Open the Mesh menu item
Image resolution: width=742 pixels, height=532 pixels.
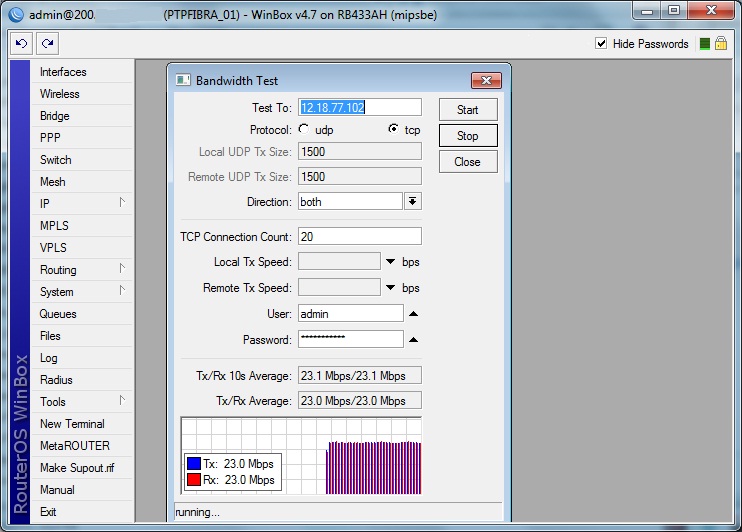tap(81, 182)
